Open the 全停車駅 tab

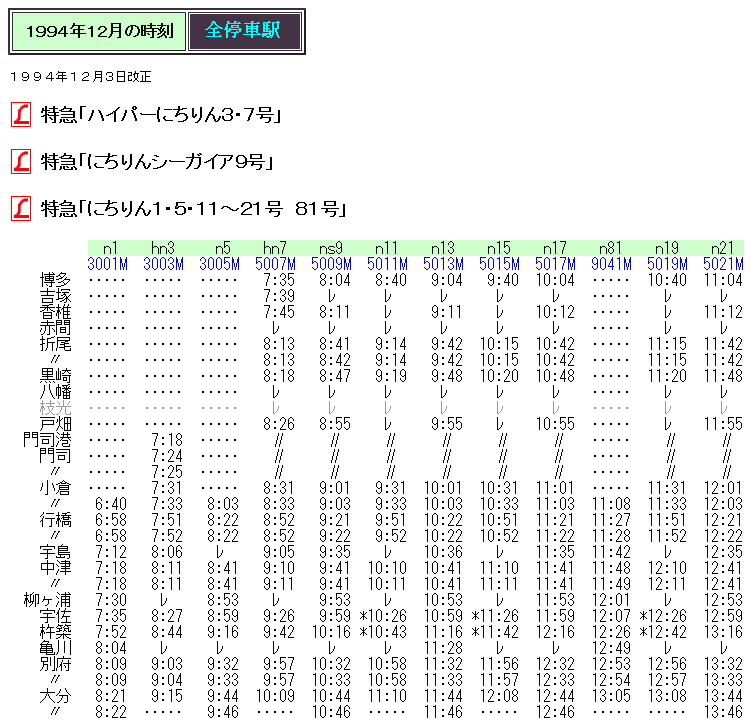point(243,31)
